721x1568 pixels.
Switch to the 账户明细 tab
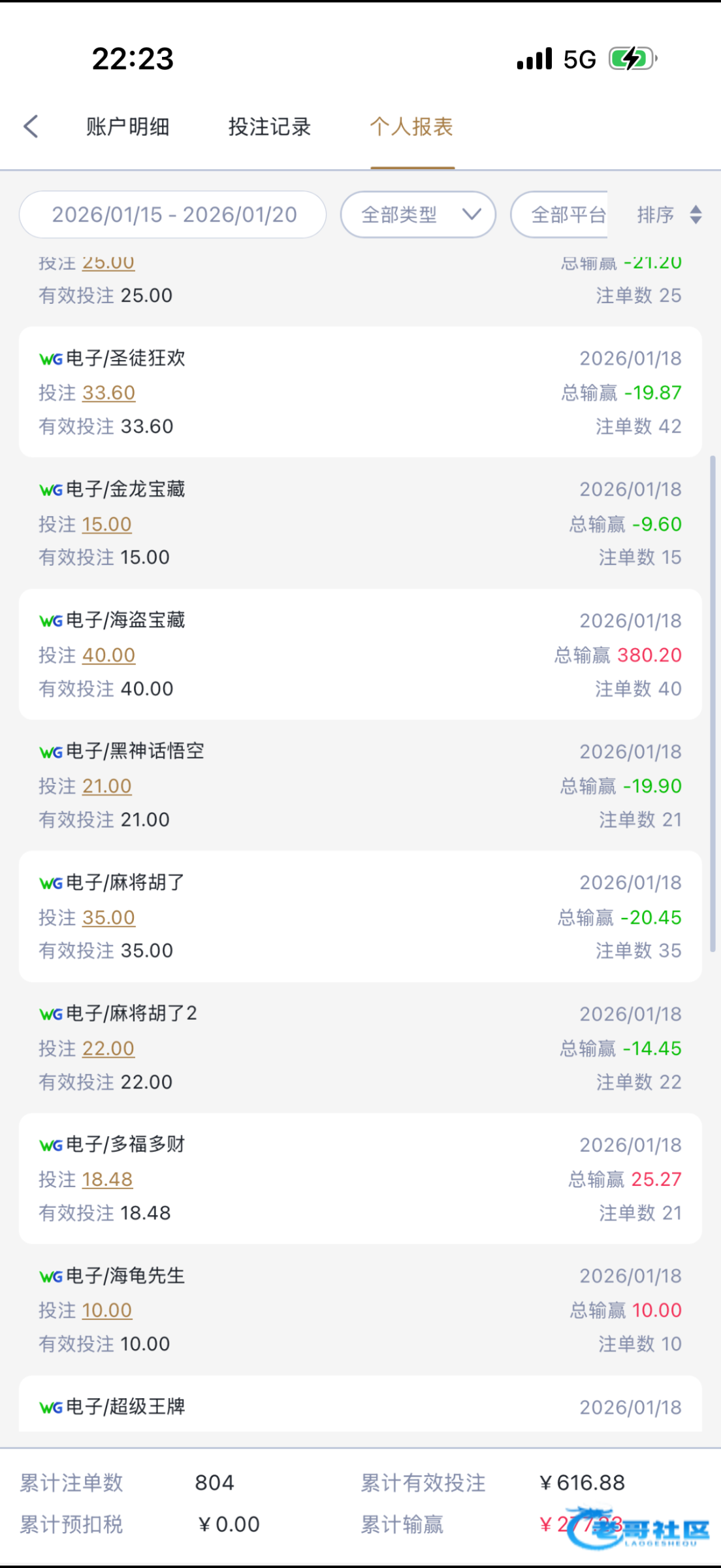tap(128, 127)
